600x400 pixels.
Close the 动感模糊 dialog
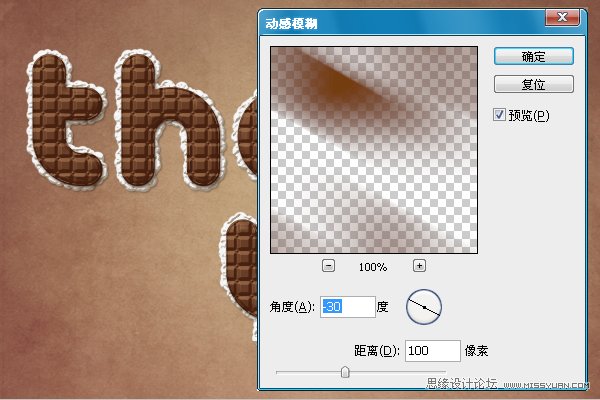click(x=562, y=17)
